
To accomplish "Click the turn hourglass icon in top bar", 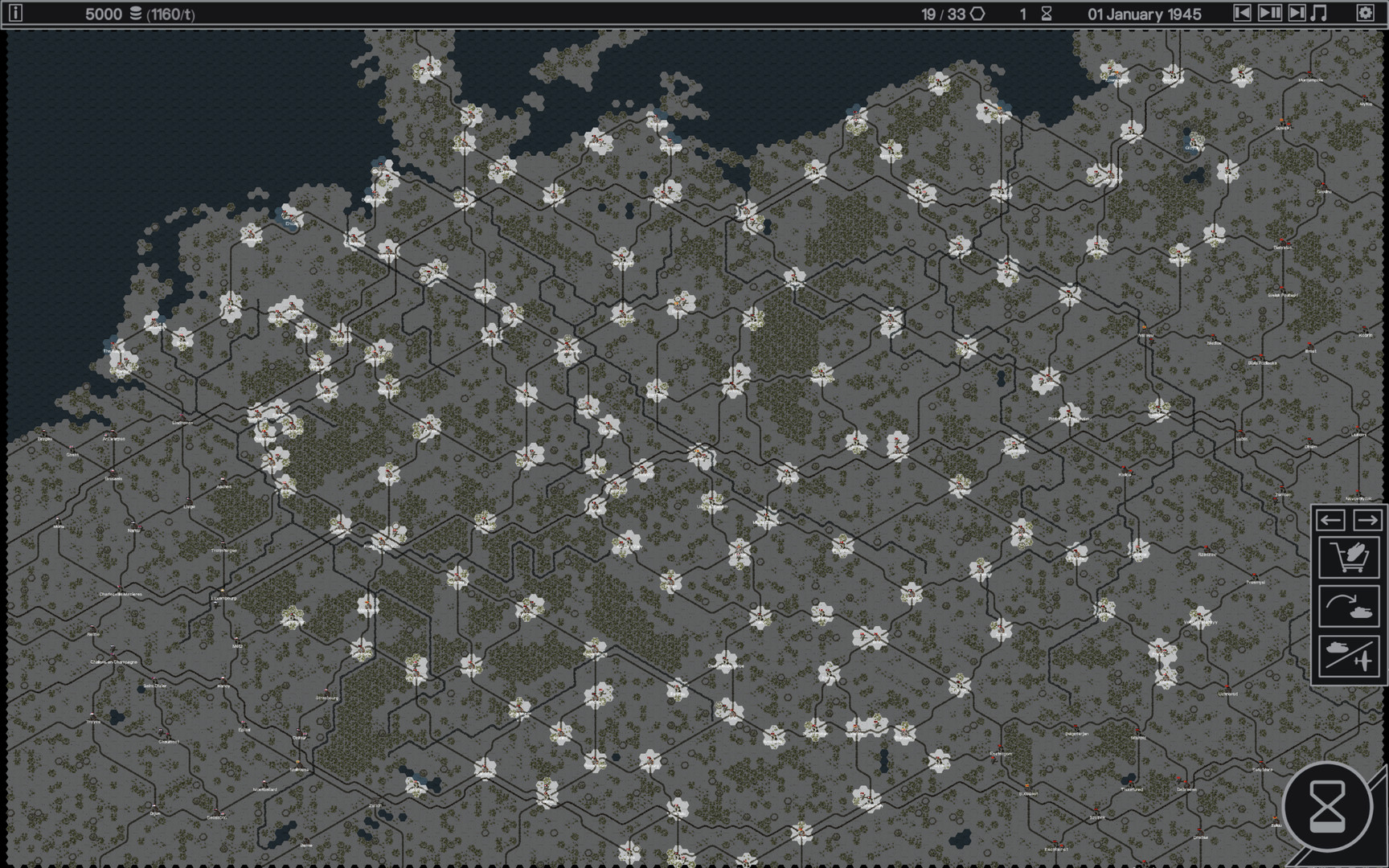I will 1046,14.
